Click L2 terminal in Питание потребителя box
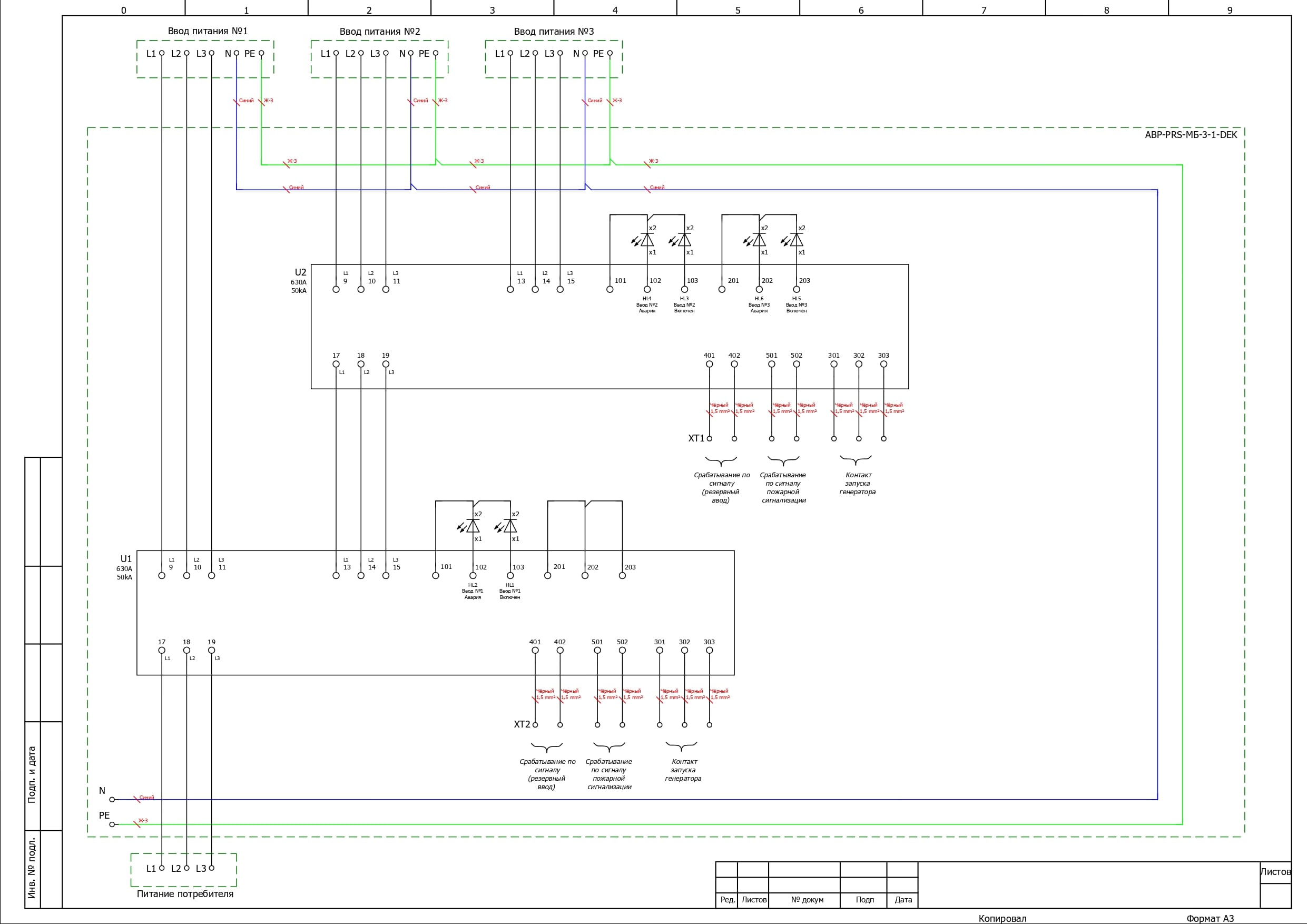1307x924 pixels. (186, 868)
